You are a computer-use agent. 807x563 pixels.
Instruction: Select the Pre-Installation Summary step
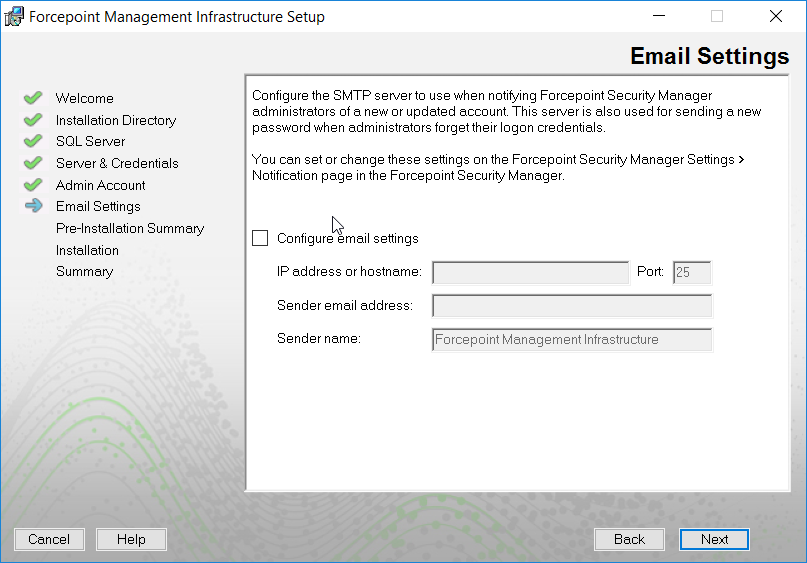(x=130, y=228)
